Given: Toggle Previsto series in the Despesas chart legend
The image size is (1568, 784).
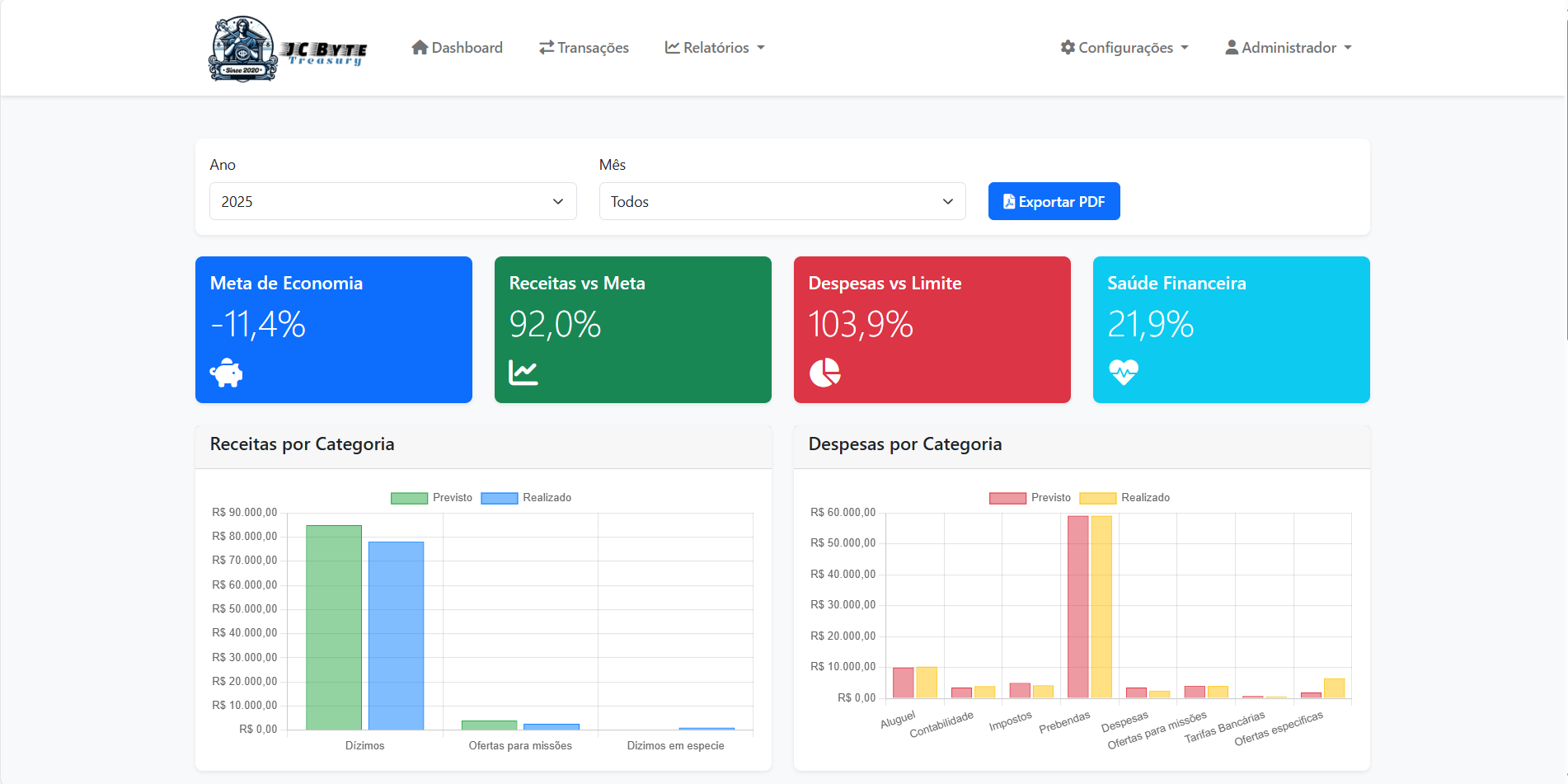Looking at the screenshot, I should (1030, 498).
